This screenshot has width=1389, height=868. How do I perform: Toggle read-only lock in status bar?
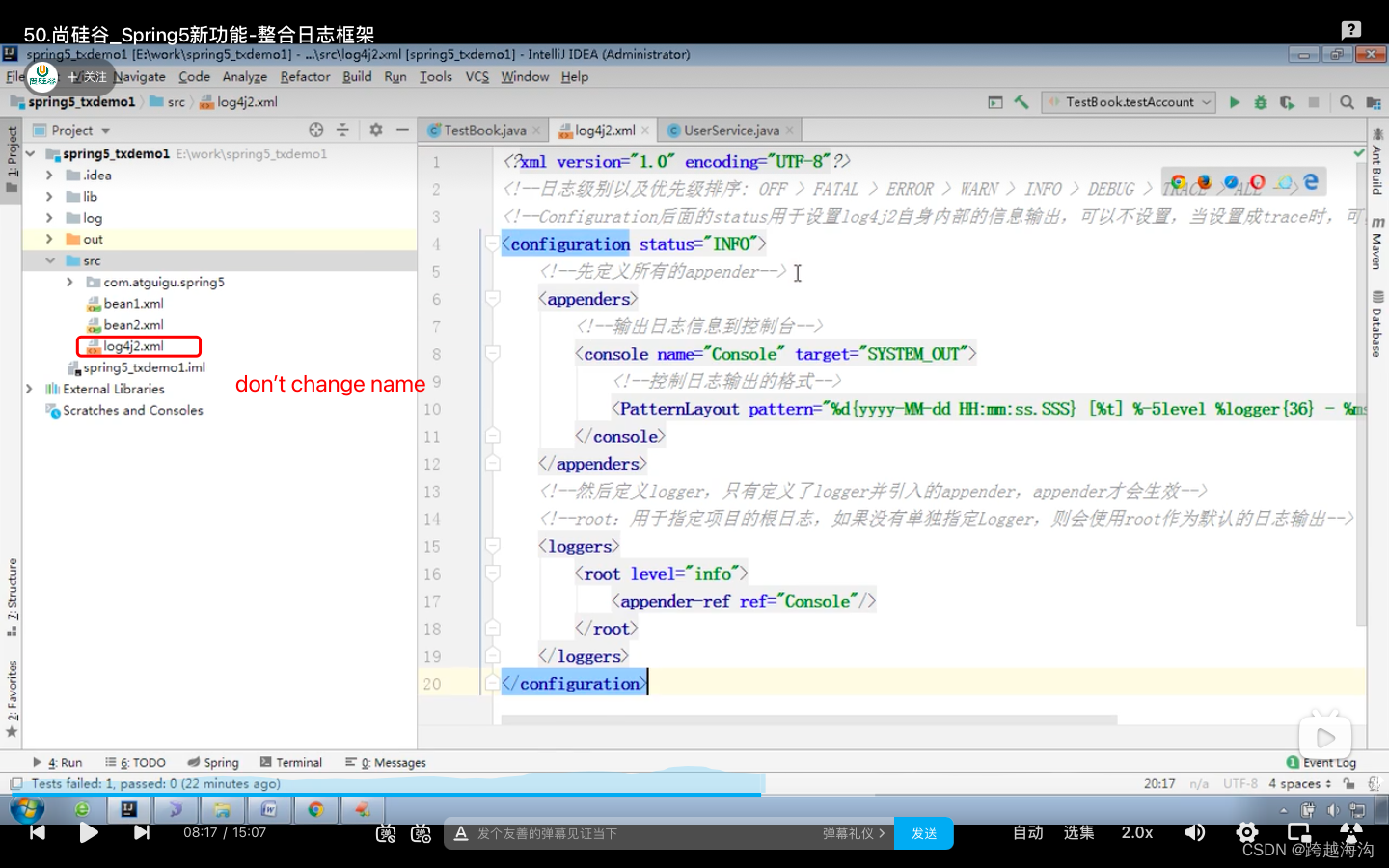pyautogui.click(x=1349, y=783)
